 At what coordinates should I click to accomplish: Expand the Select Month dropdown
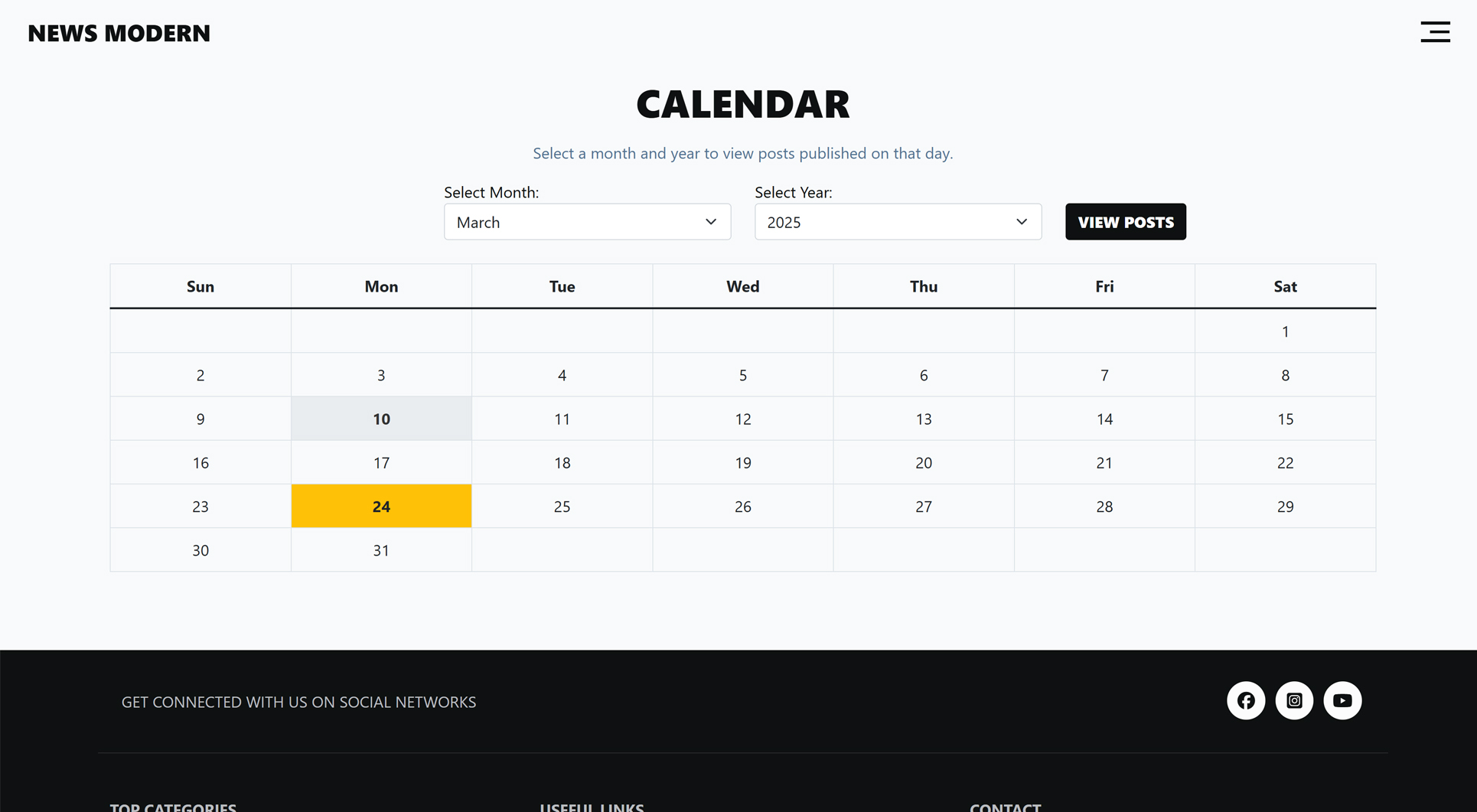pos(586,222)
